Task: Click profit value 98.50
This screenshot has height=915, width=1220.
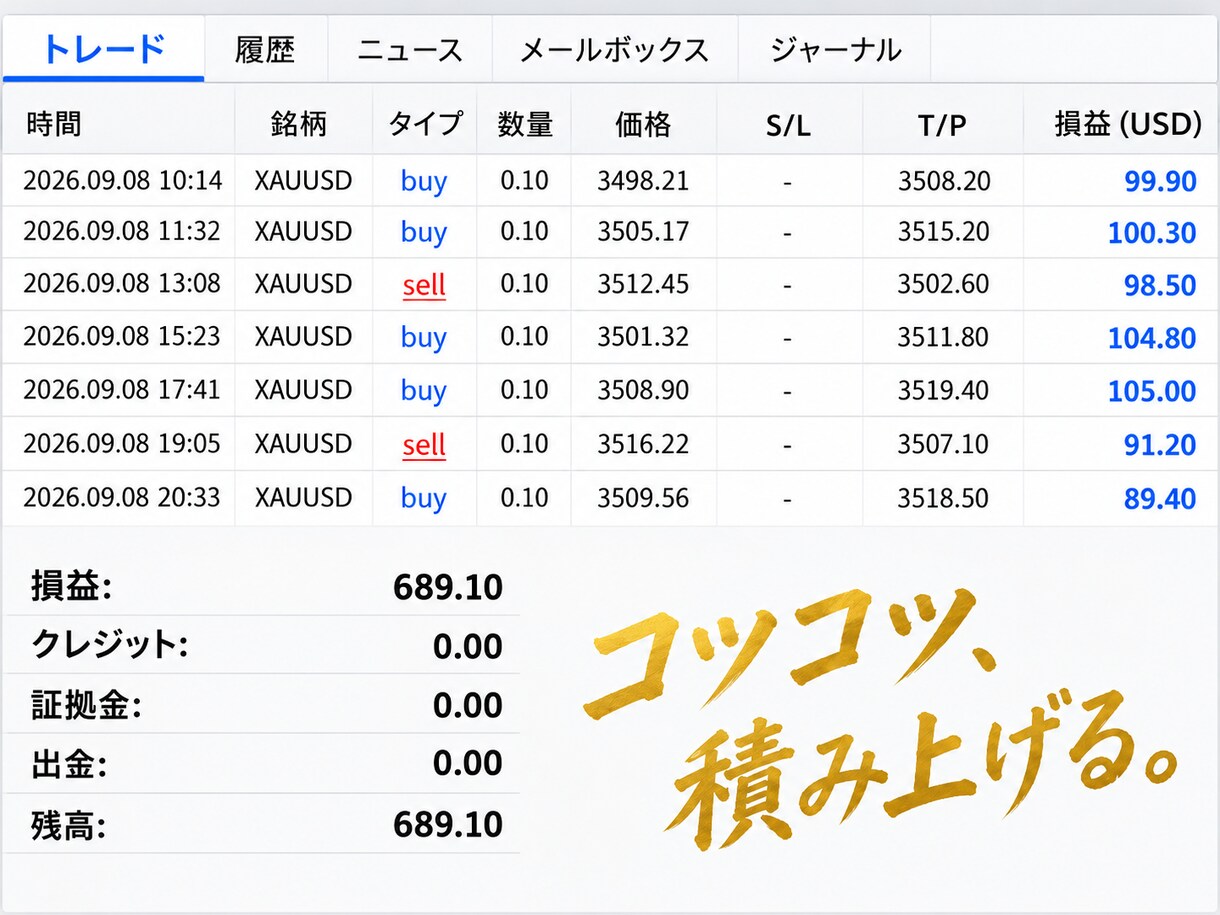Action: pos(1160,286)
